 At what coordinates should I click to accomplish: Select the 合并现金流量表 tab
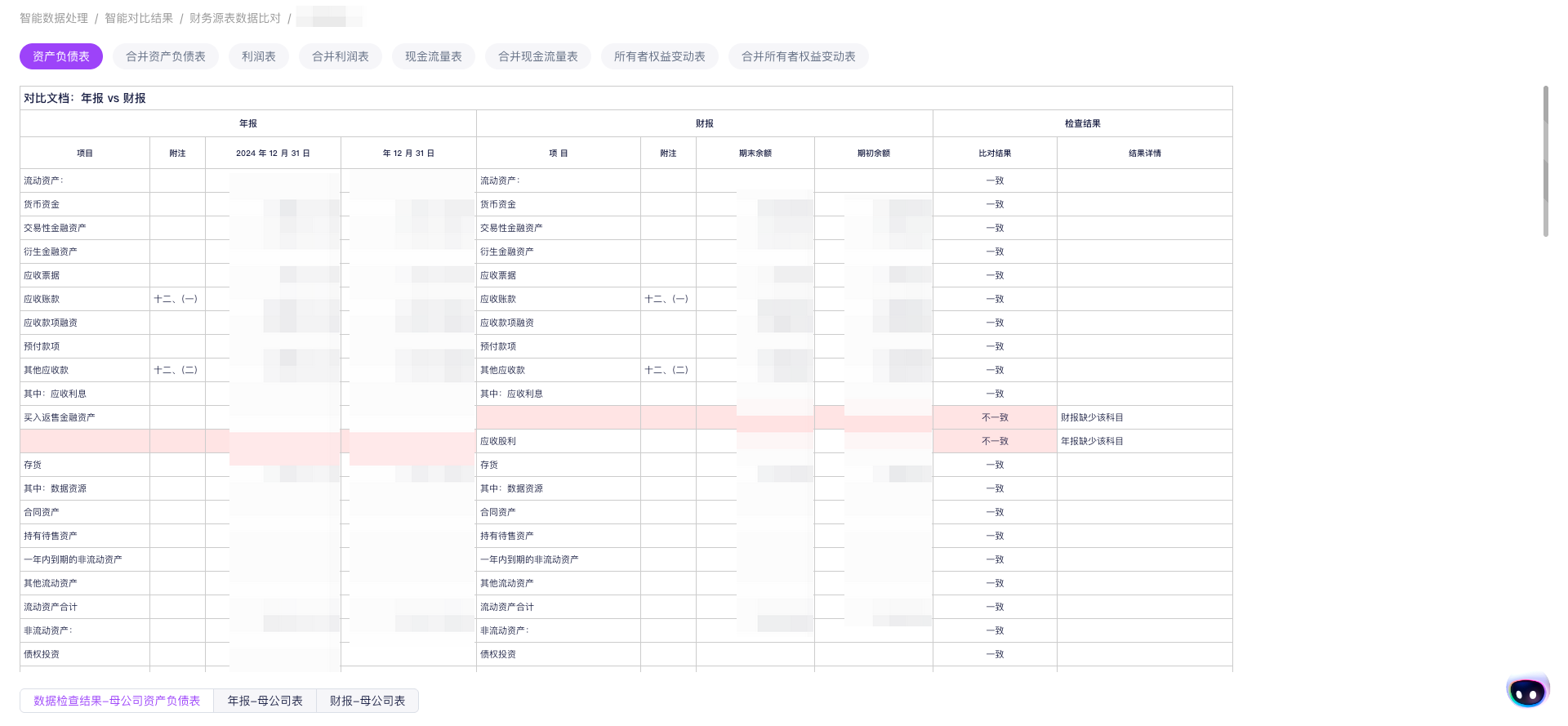pyautogui.click(x=538, y=56)
